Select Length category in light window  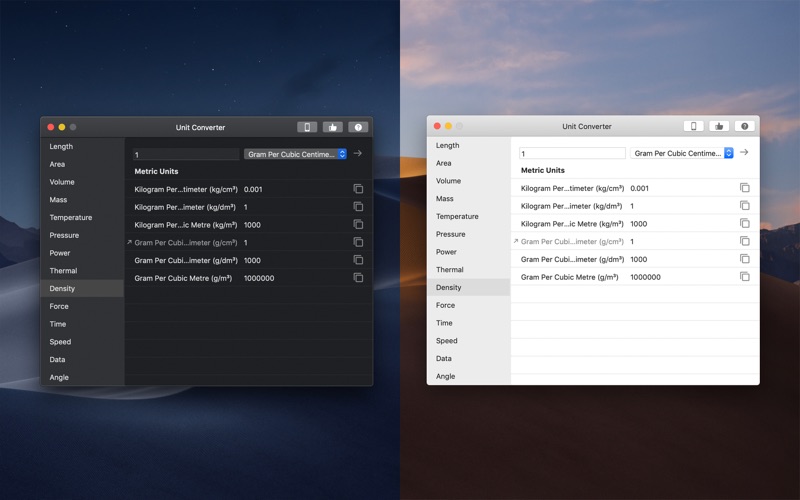pos(468,145)
